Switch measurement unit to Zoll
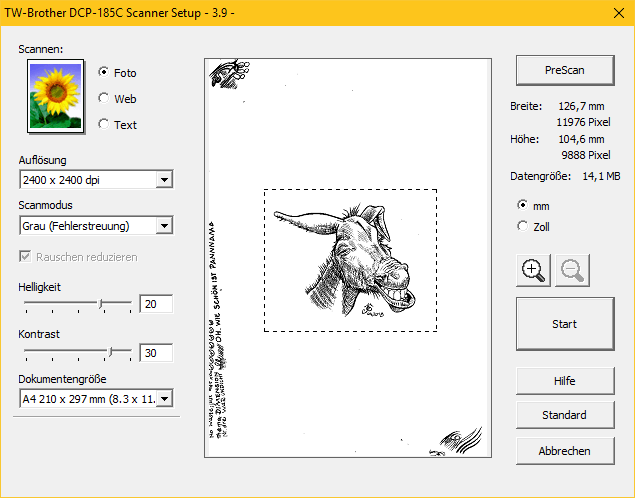 click(x=522, y=227)
